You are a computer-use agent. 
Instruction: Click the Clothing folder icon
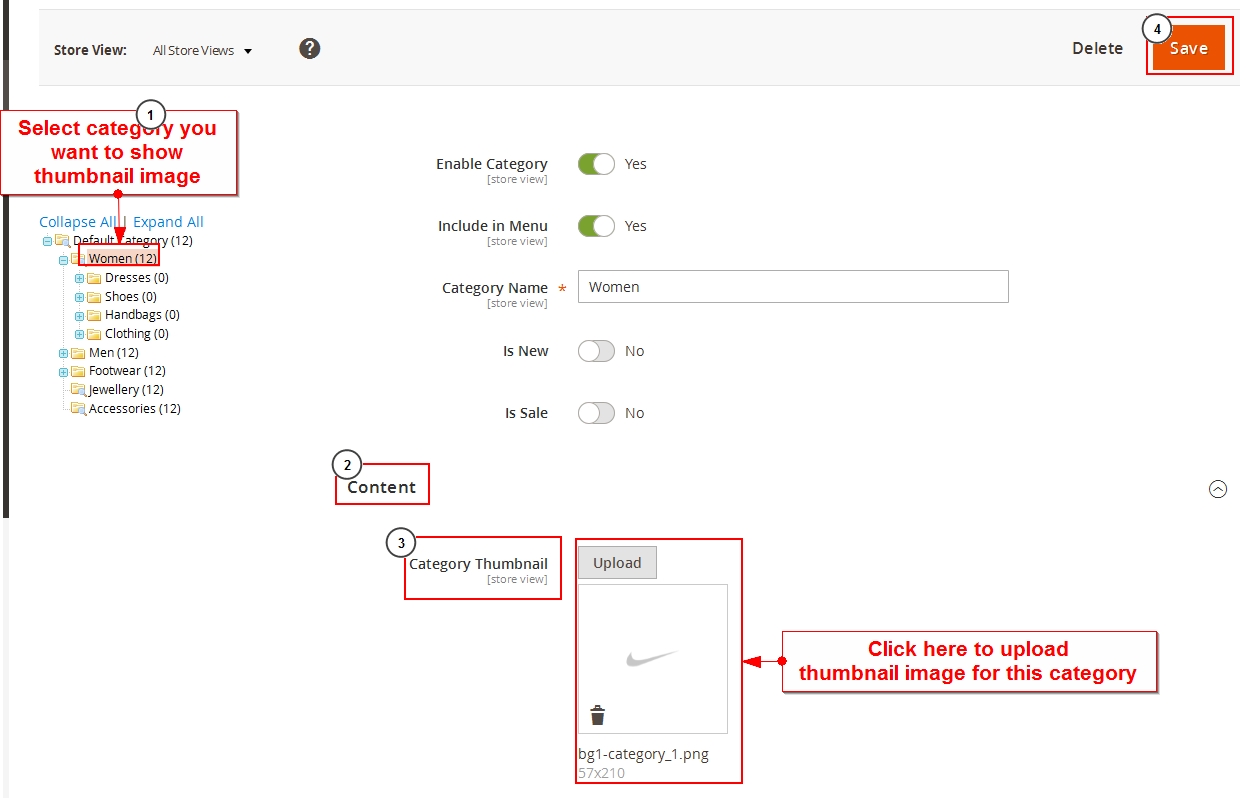(94, 334)
